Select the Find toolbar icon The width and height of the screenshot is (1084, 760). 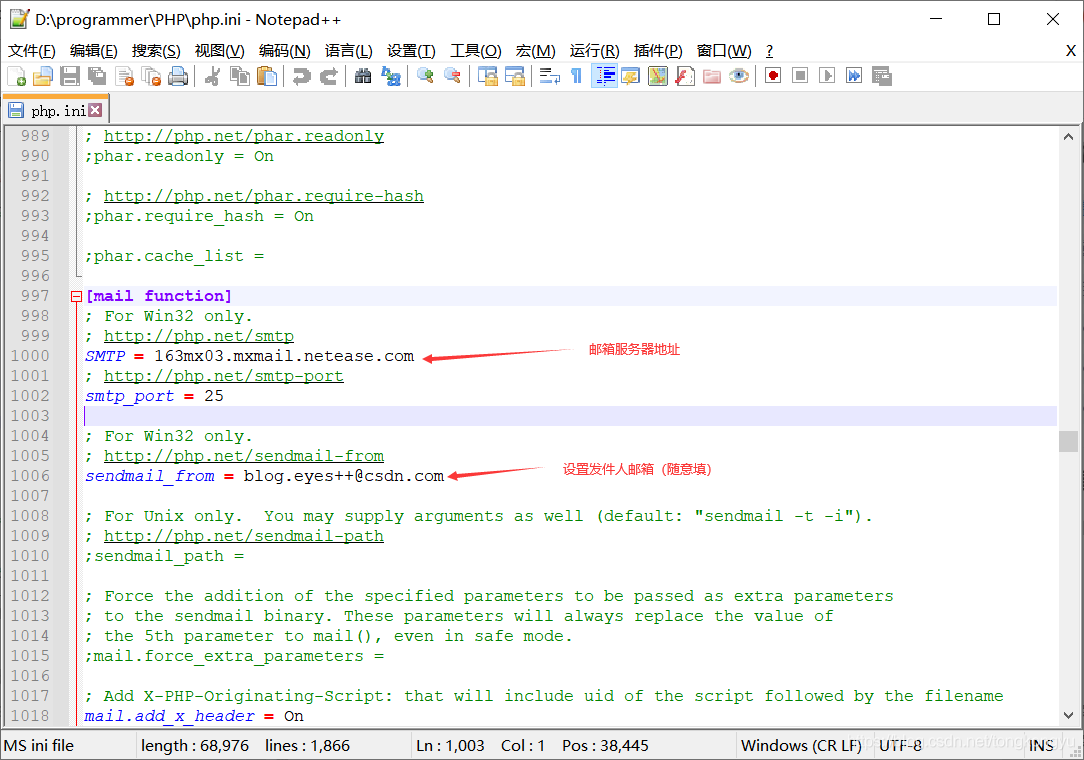(362, 75)
